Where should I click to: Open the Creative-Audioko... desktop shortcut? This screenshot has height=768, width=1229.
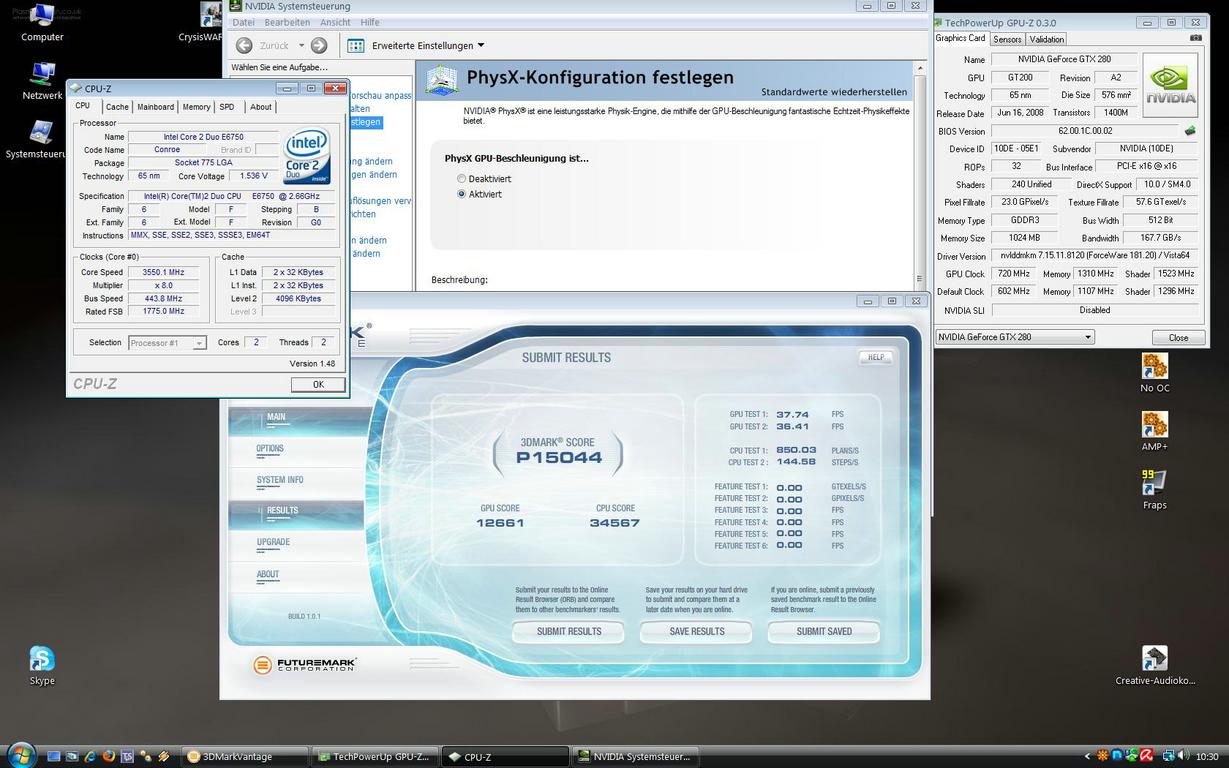[x=1155, y=666]
